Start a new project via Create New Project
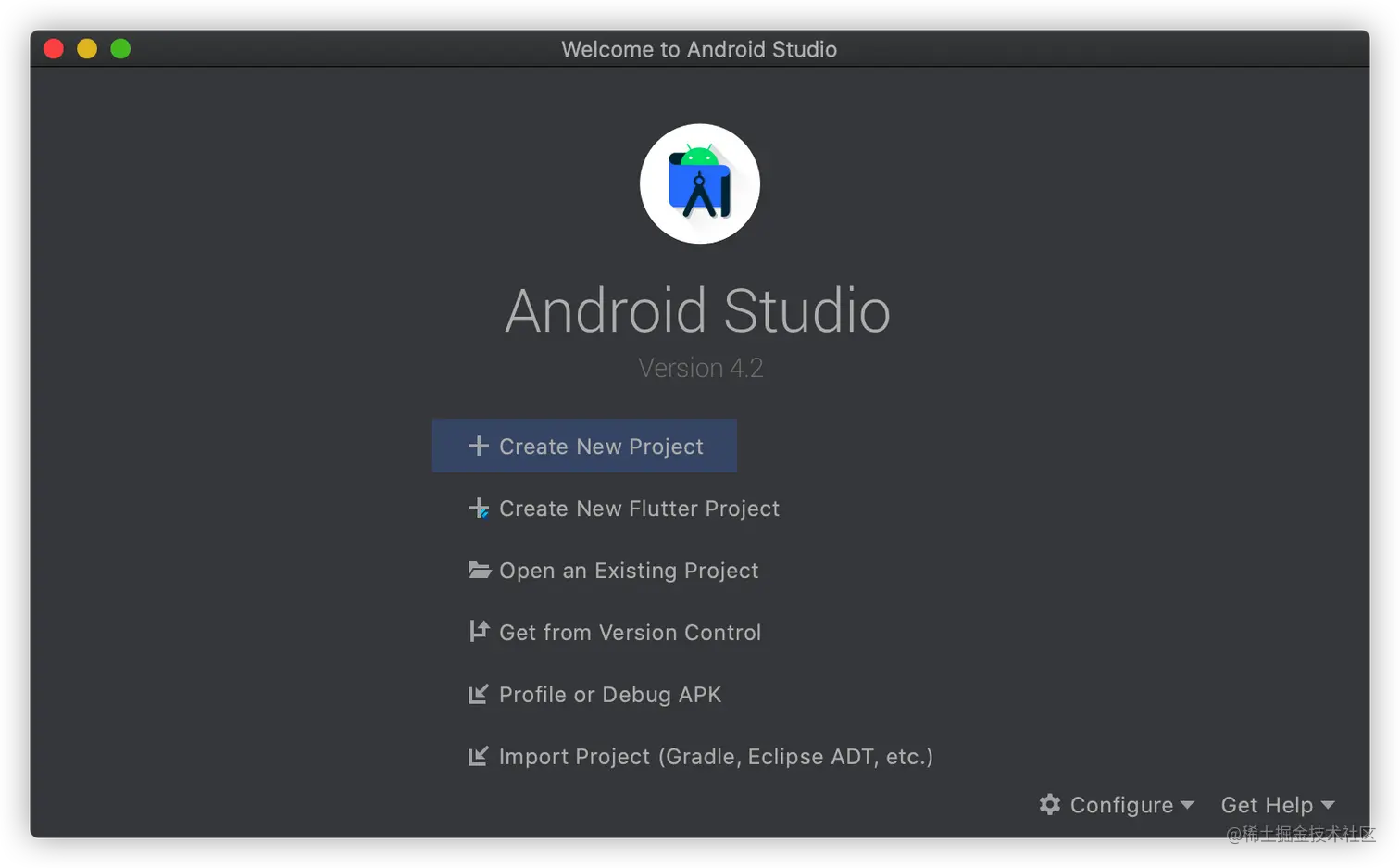The image size is (1400, 868). 584,446
